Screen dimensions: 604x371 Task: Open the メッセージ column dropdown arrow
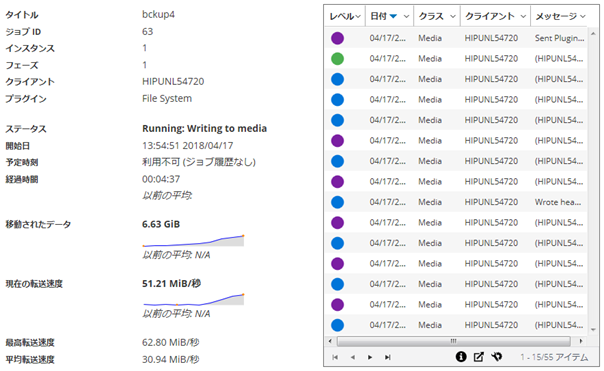(583, 16)
